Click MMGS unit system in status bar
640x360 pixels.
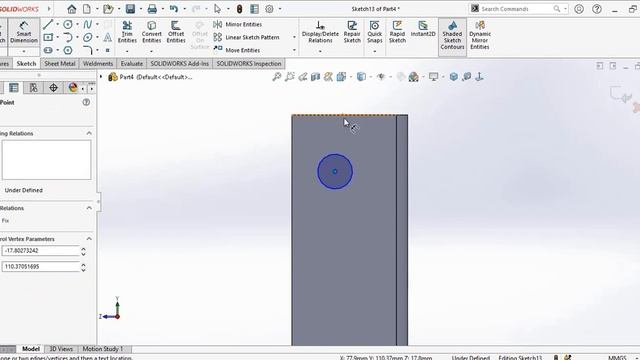[x=617, y=358]
